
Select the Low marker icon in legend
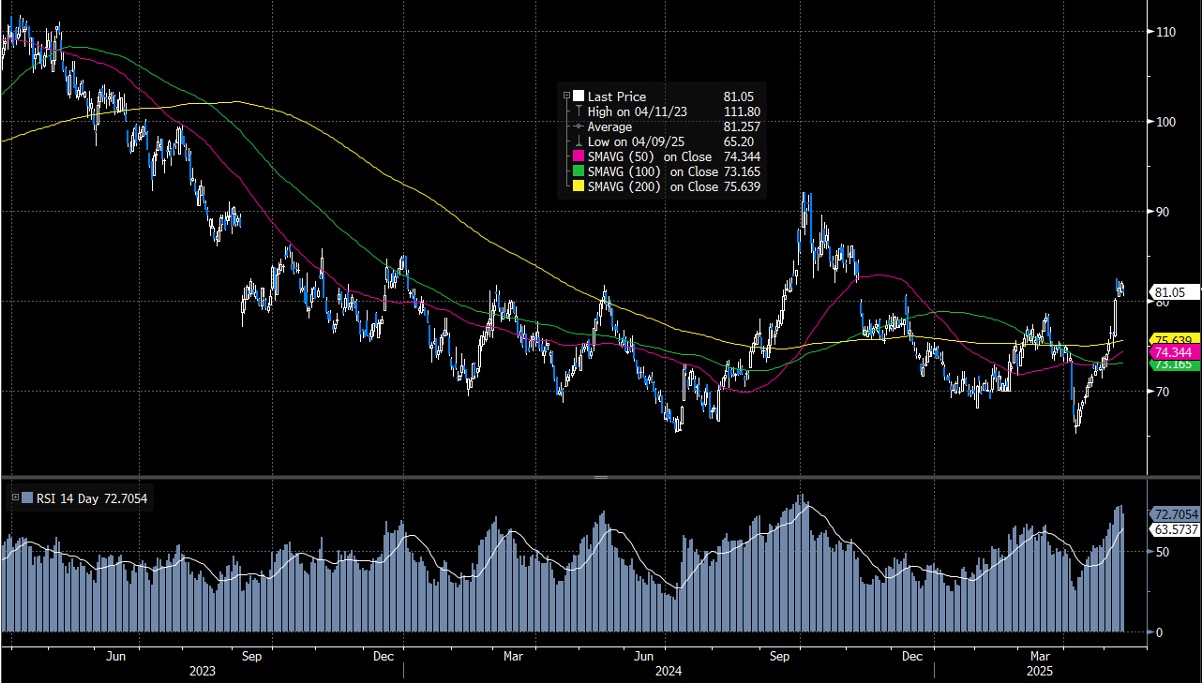tap(578, 142)
